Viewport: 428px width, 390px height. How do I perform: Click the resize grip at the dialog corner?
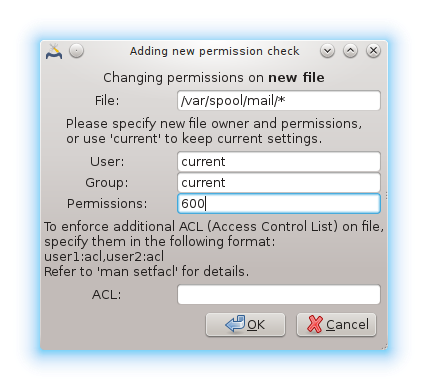(384, 346)
